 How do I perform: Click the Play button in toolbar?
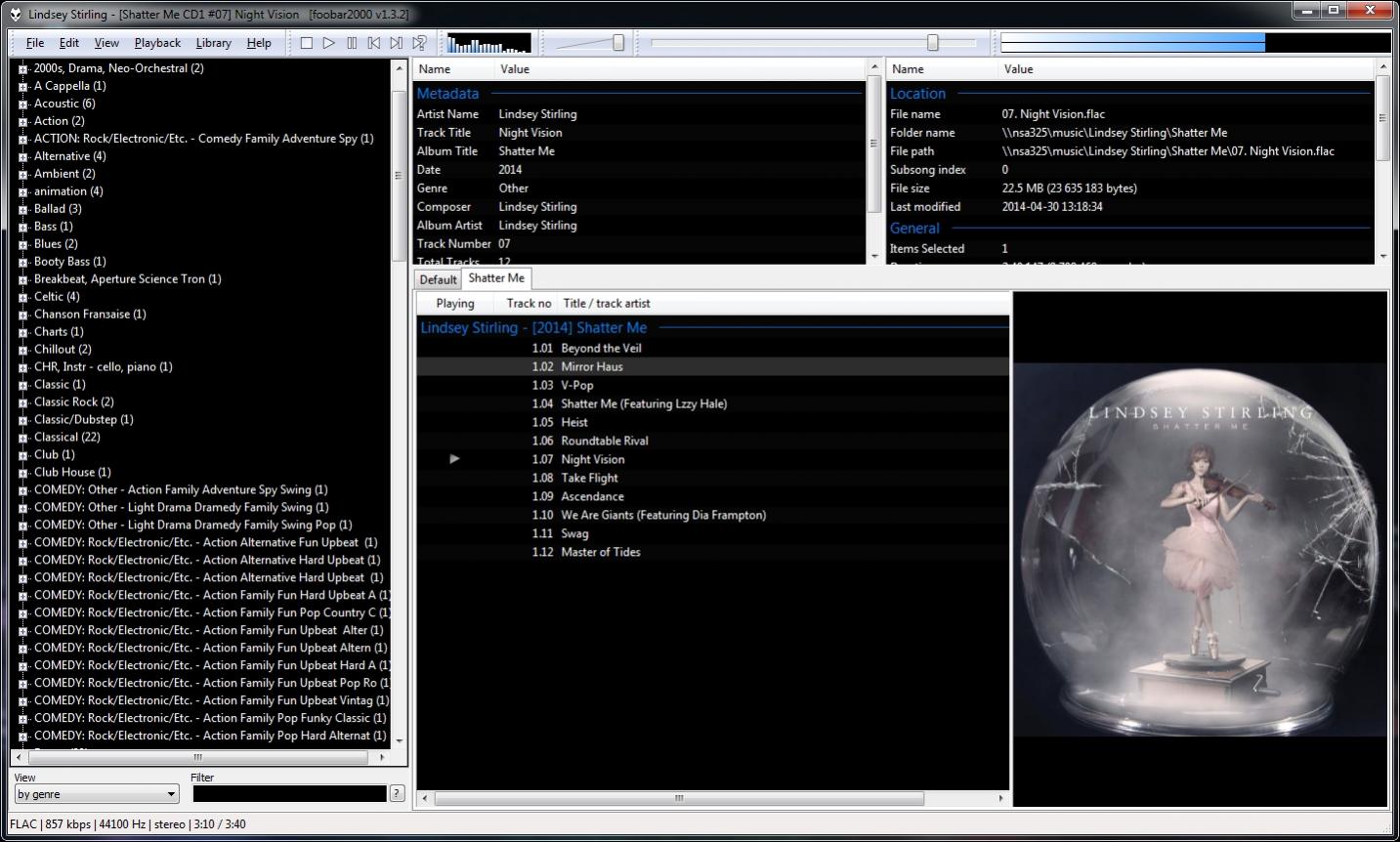click(x=329, y=43)
